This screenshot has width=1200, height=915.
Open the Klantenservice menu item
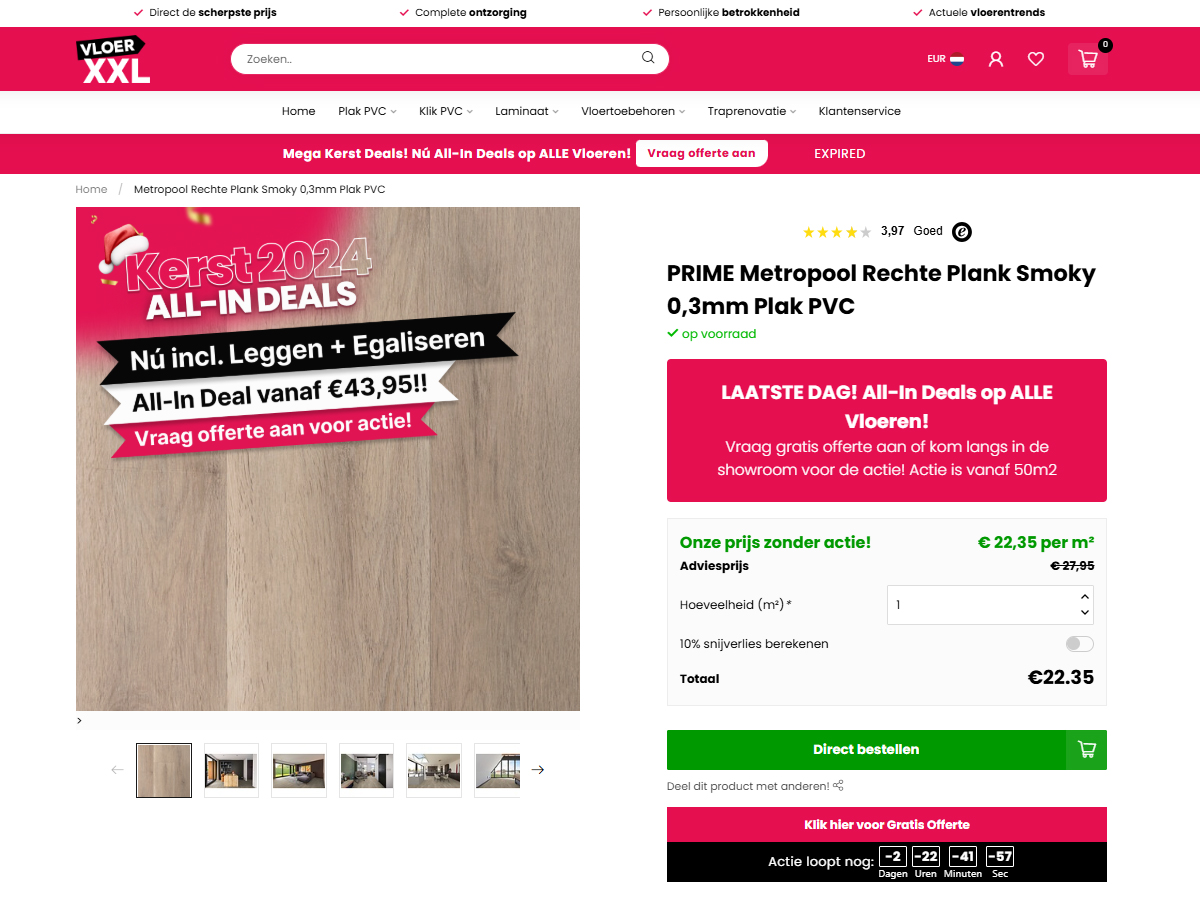(x=859, y=111)
